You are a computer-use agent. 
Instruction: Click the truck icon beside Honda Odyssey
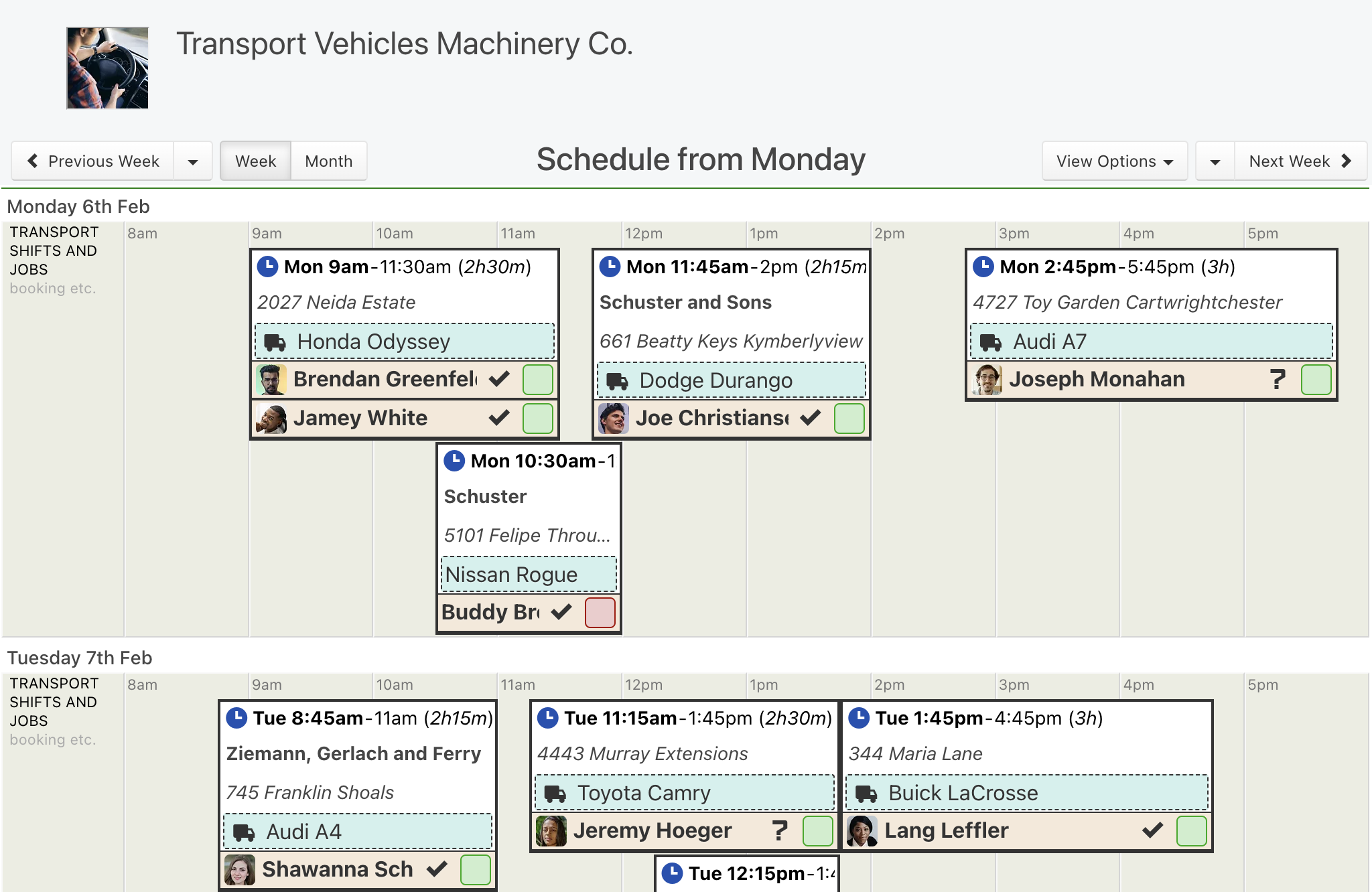pos(275,343)
